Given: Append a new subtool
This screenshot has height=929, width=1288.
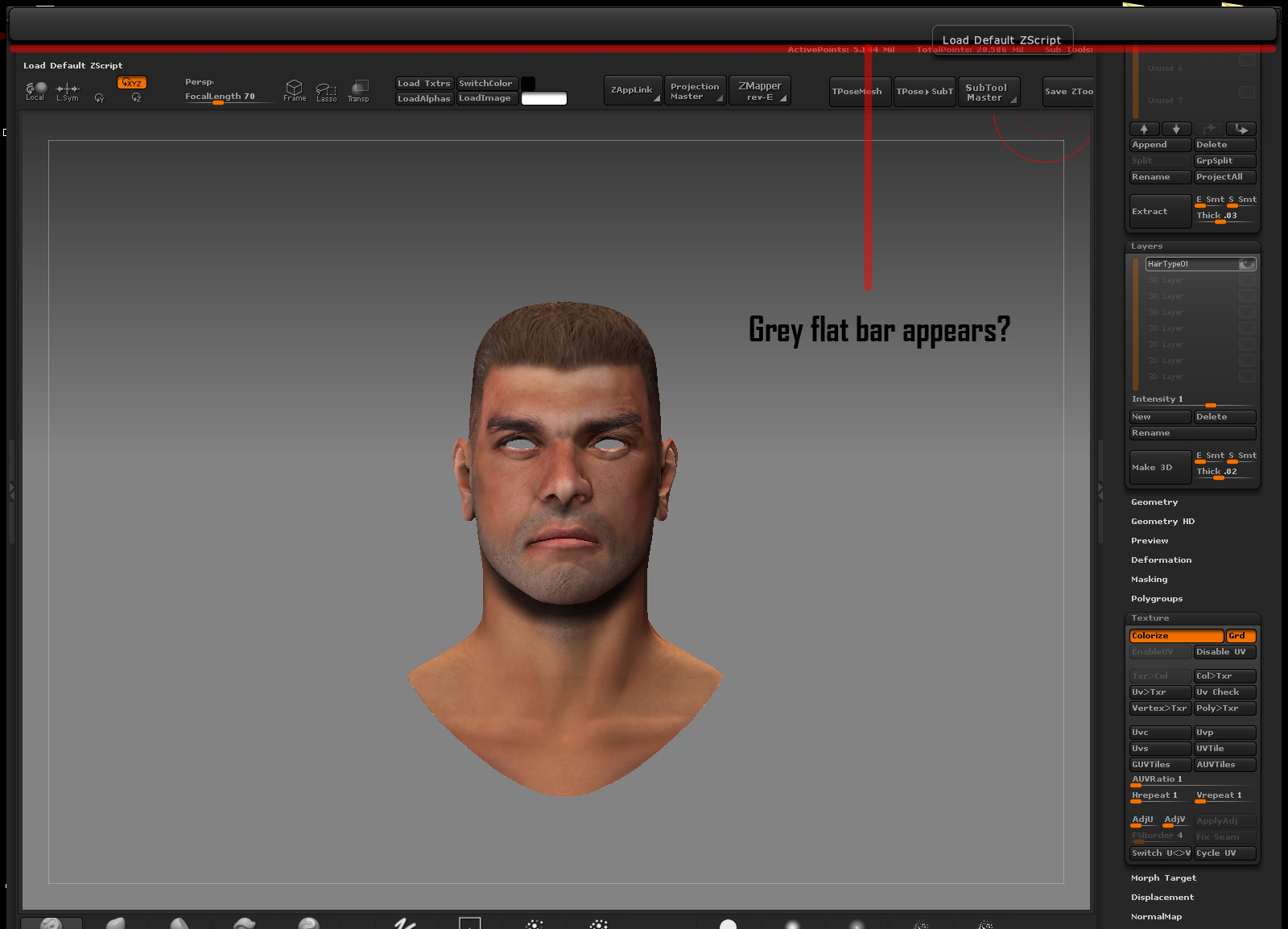Looking at the screenshot, I should click(x=1160, y=145).
